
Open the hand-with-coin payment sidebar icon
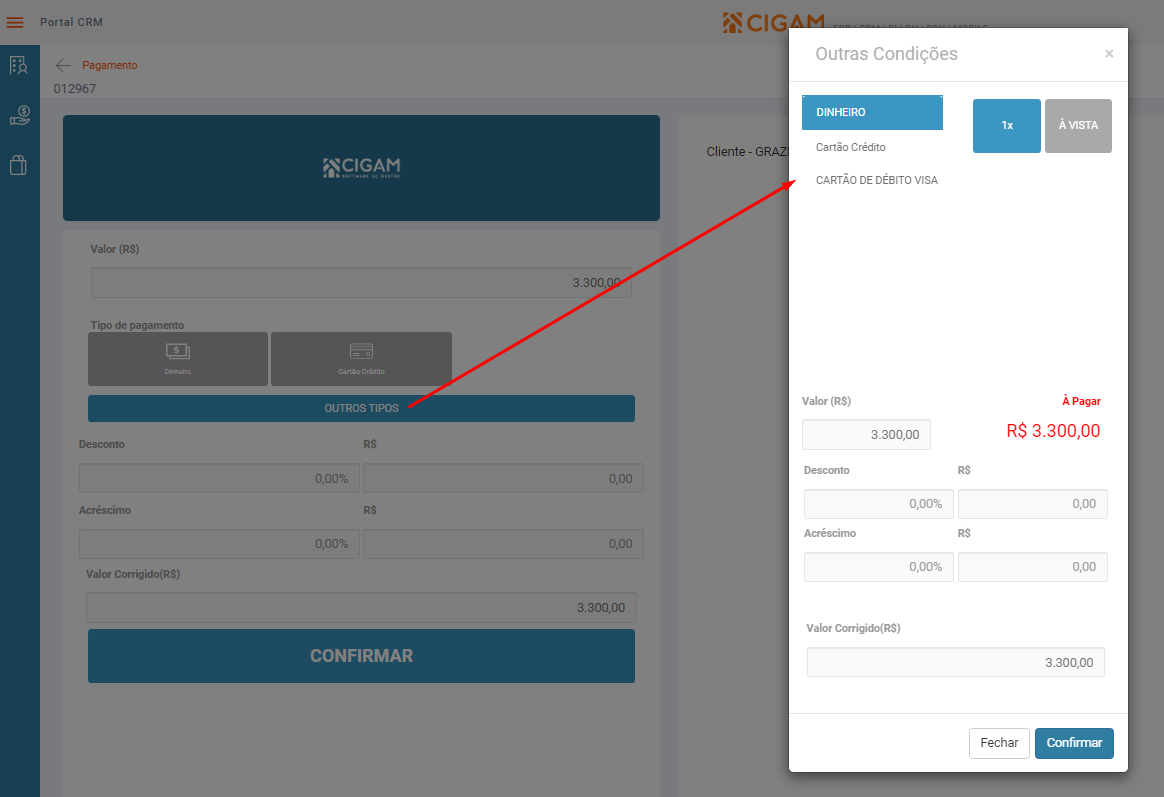coord(19,115)
